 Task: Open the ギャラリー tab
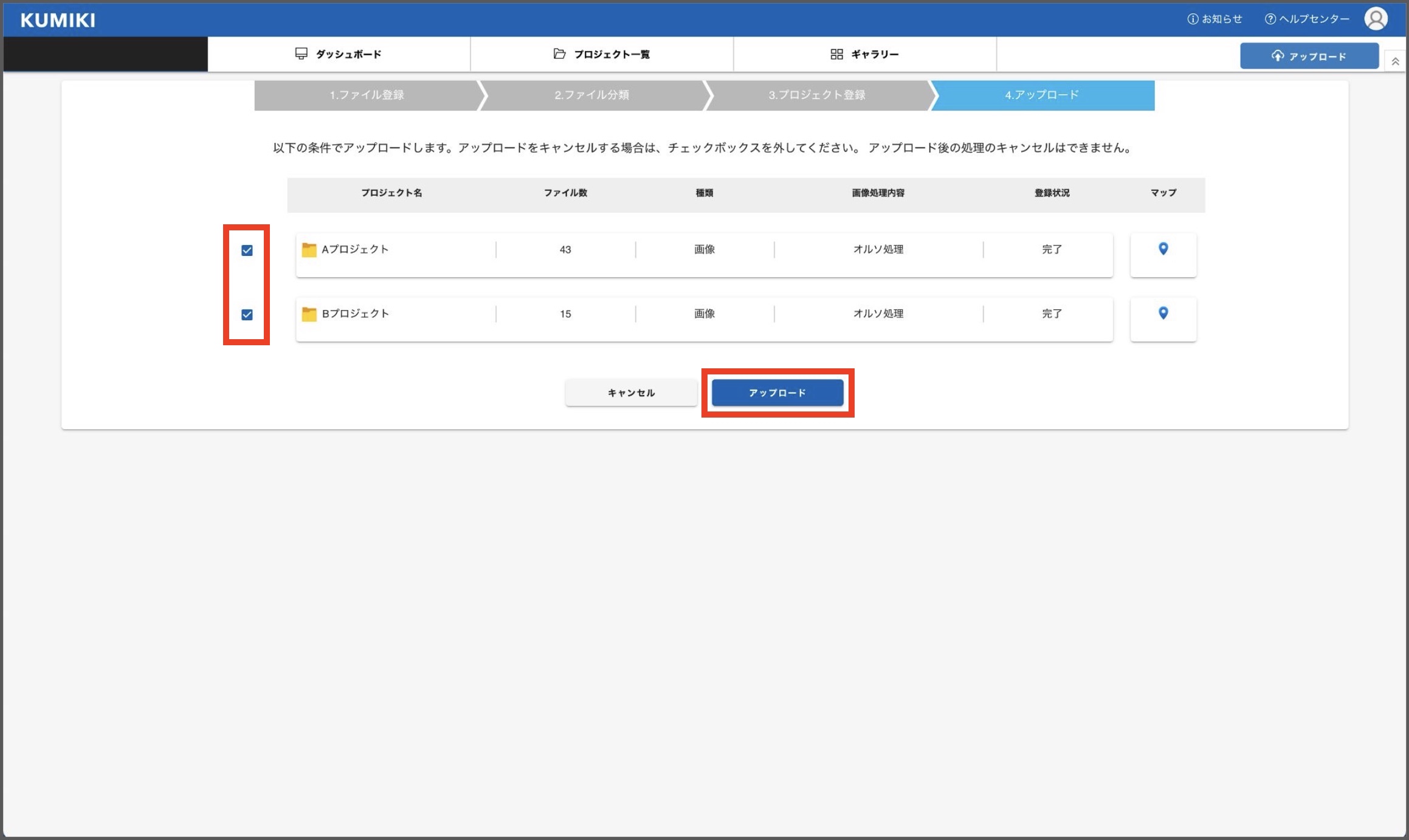pyautogui.click(x=864, y=54)
